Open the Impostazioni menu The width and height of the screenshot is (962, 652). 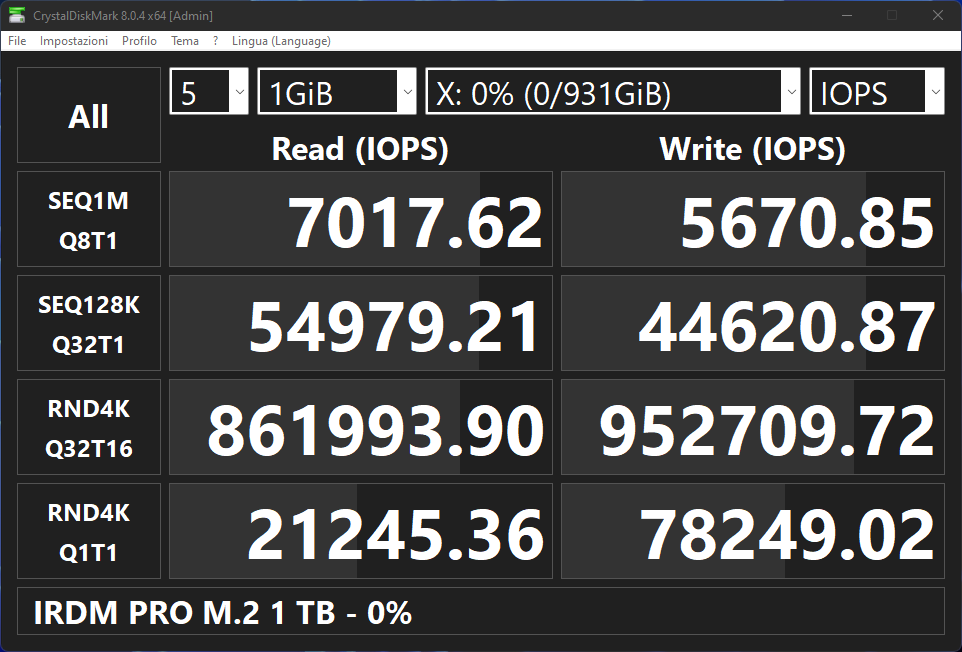[74, 41]
